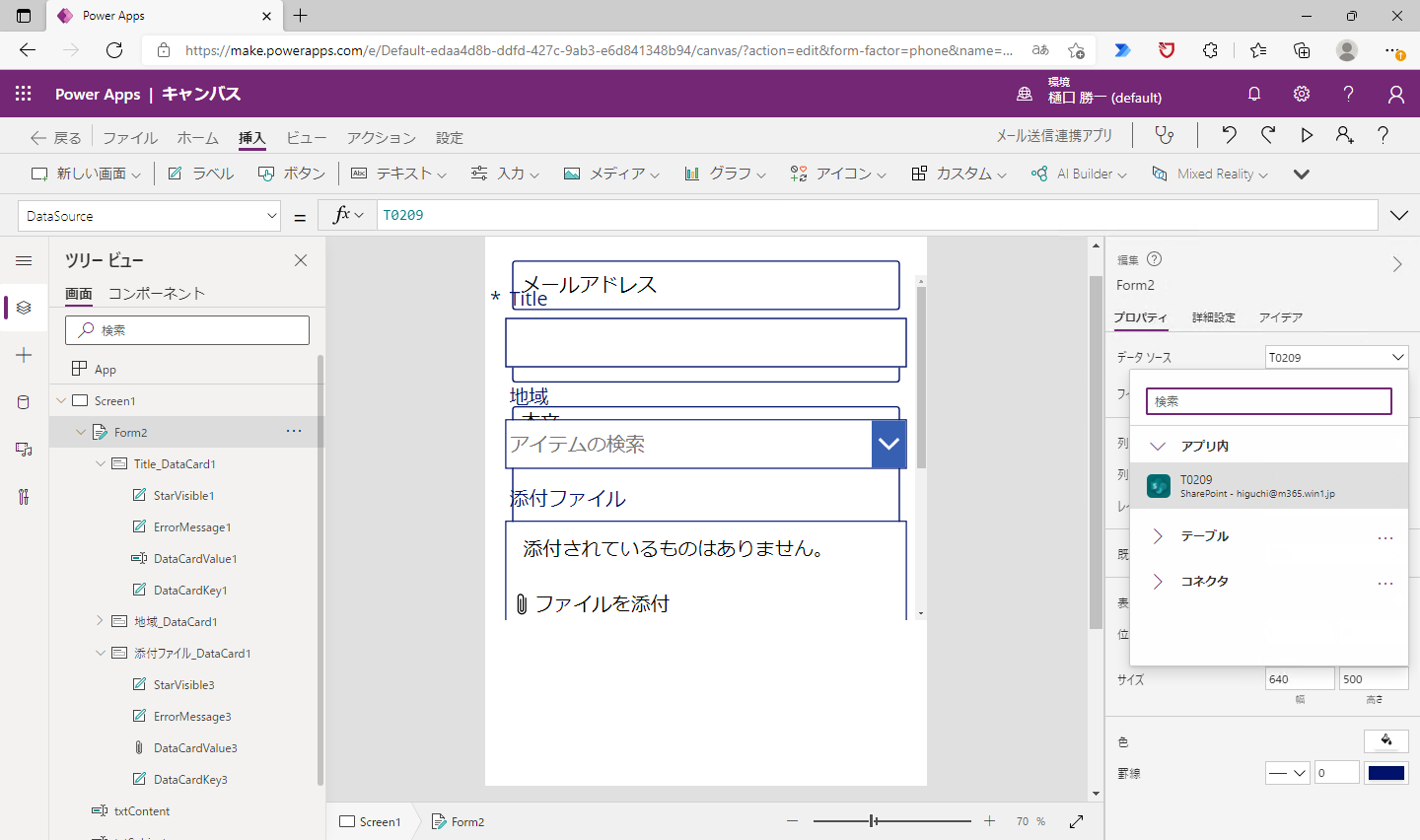
Task: Zoom out with the minus icon
Action: tap(792, 821)
